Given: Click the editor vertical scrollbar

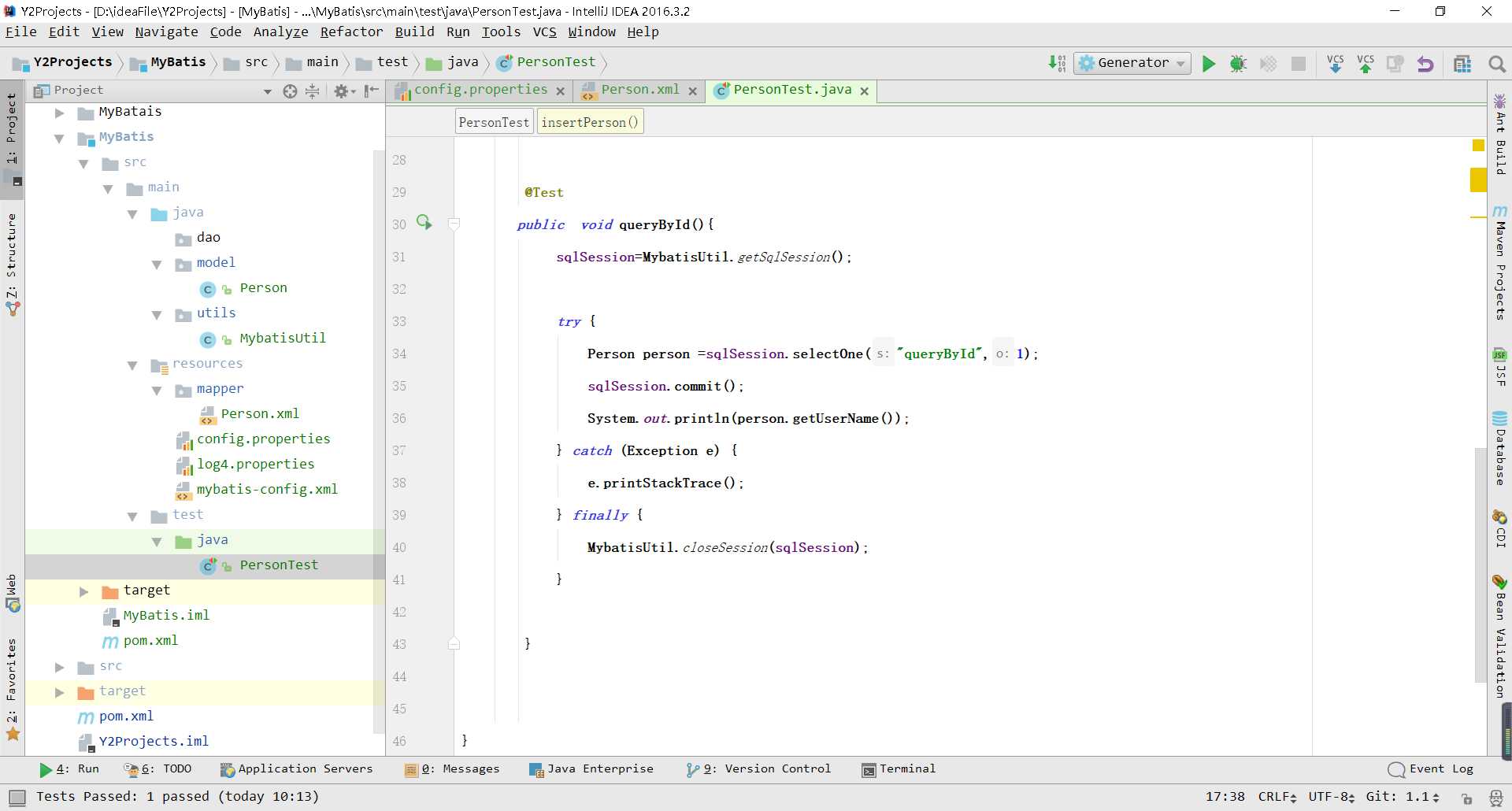Looking at the screenshot, I should click(x=1480, y=565).
